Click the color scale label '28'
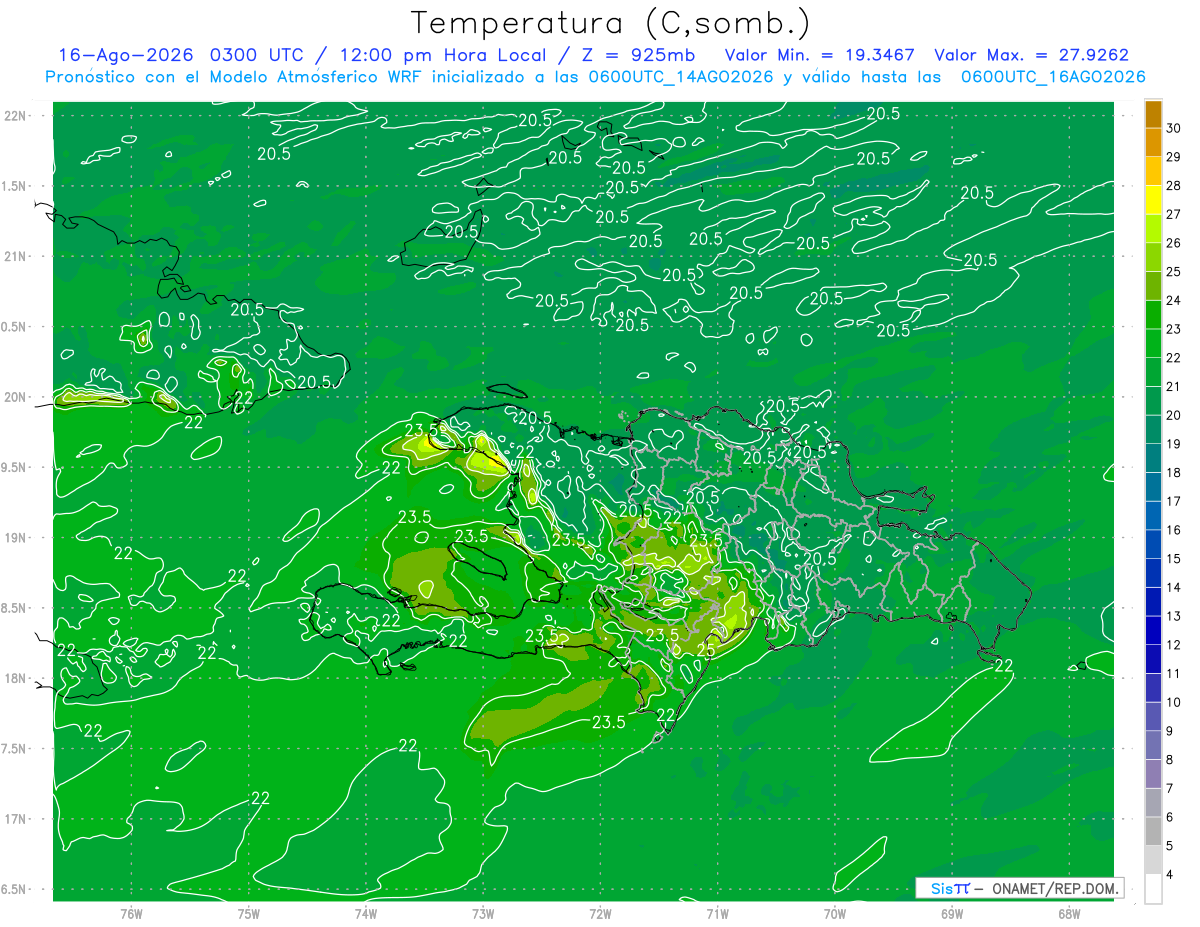This screenshot has height=927, width=1200. [1174, 186]
